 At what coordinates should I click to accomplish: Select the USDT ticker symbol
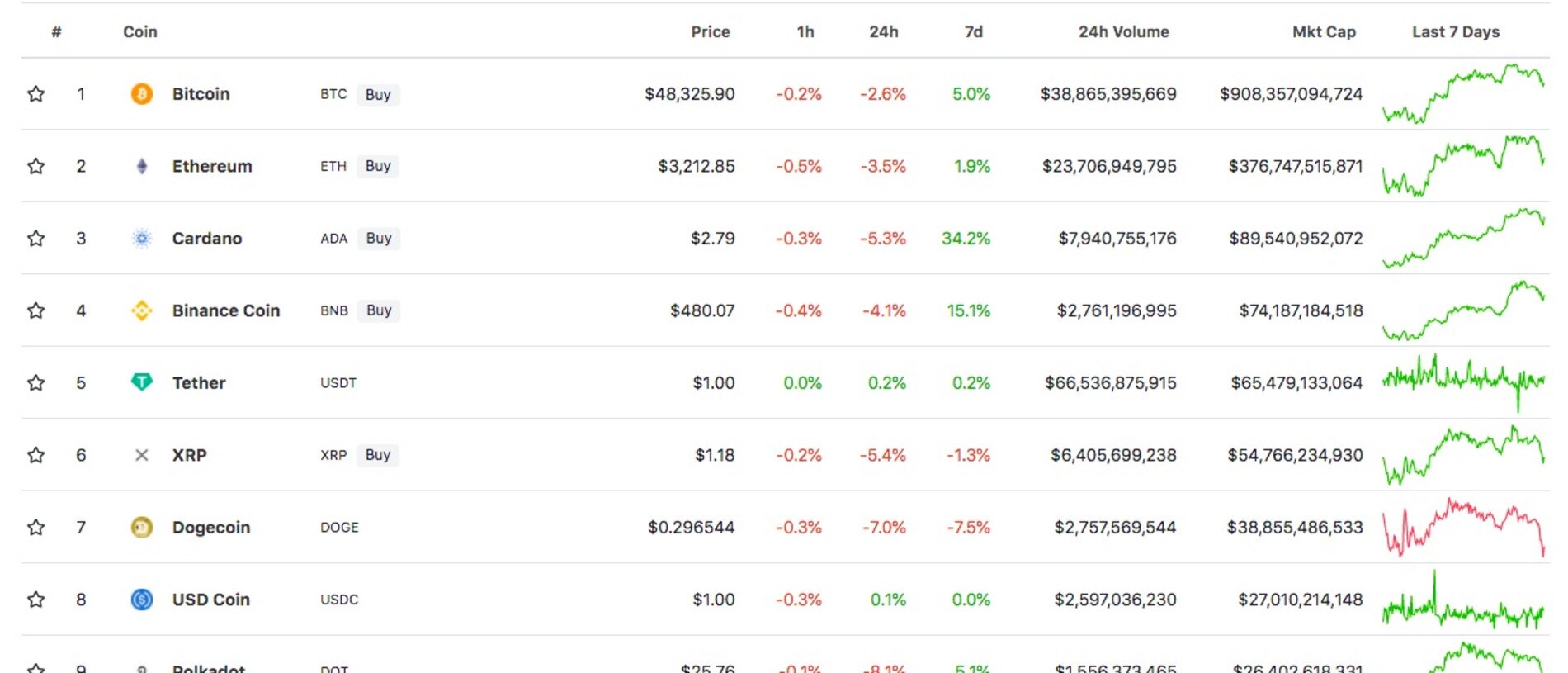coord(338,383)
